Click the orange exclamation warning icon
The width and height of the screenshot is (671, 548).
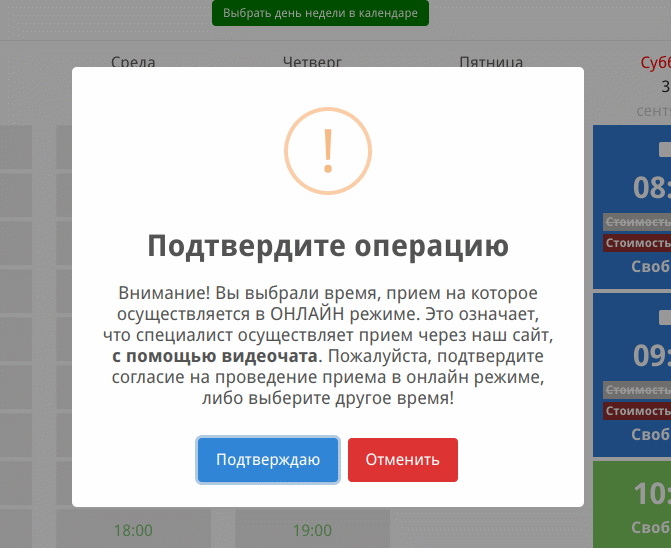point(327,152)
